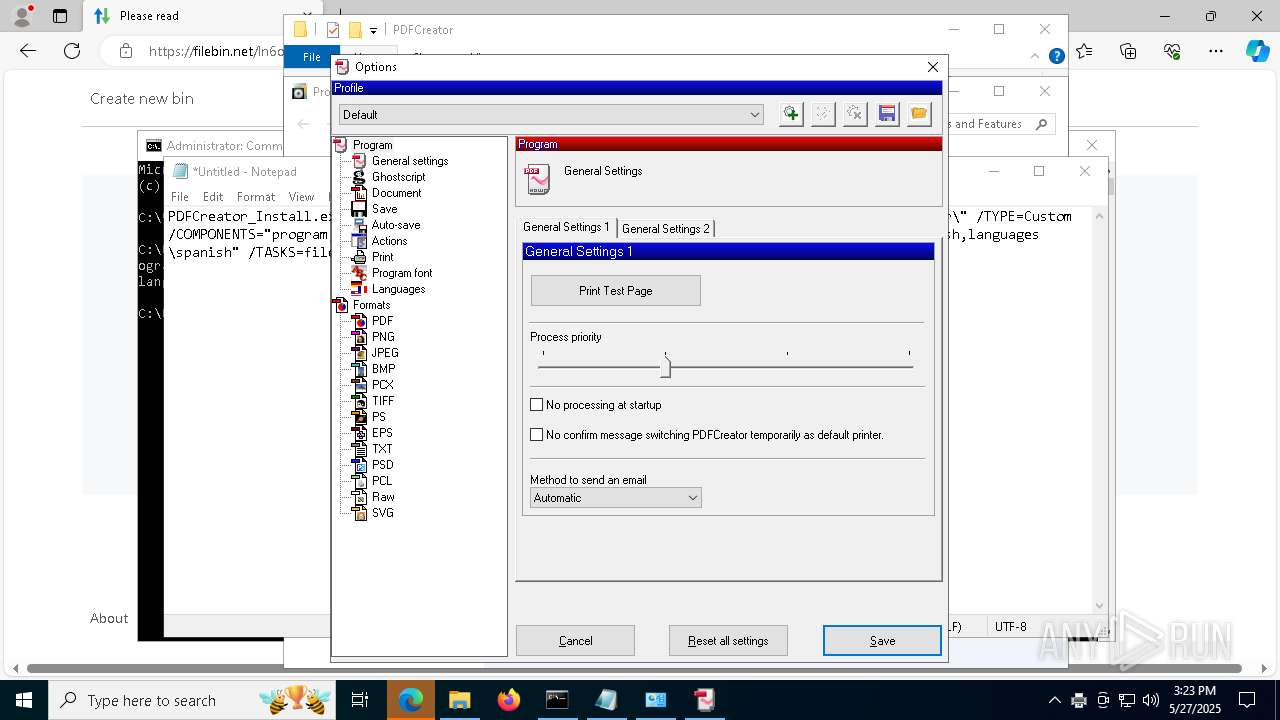Click the BMP format icon

tap(359, 369)
